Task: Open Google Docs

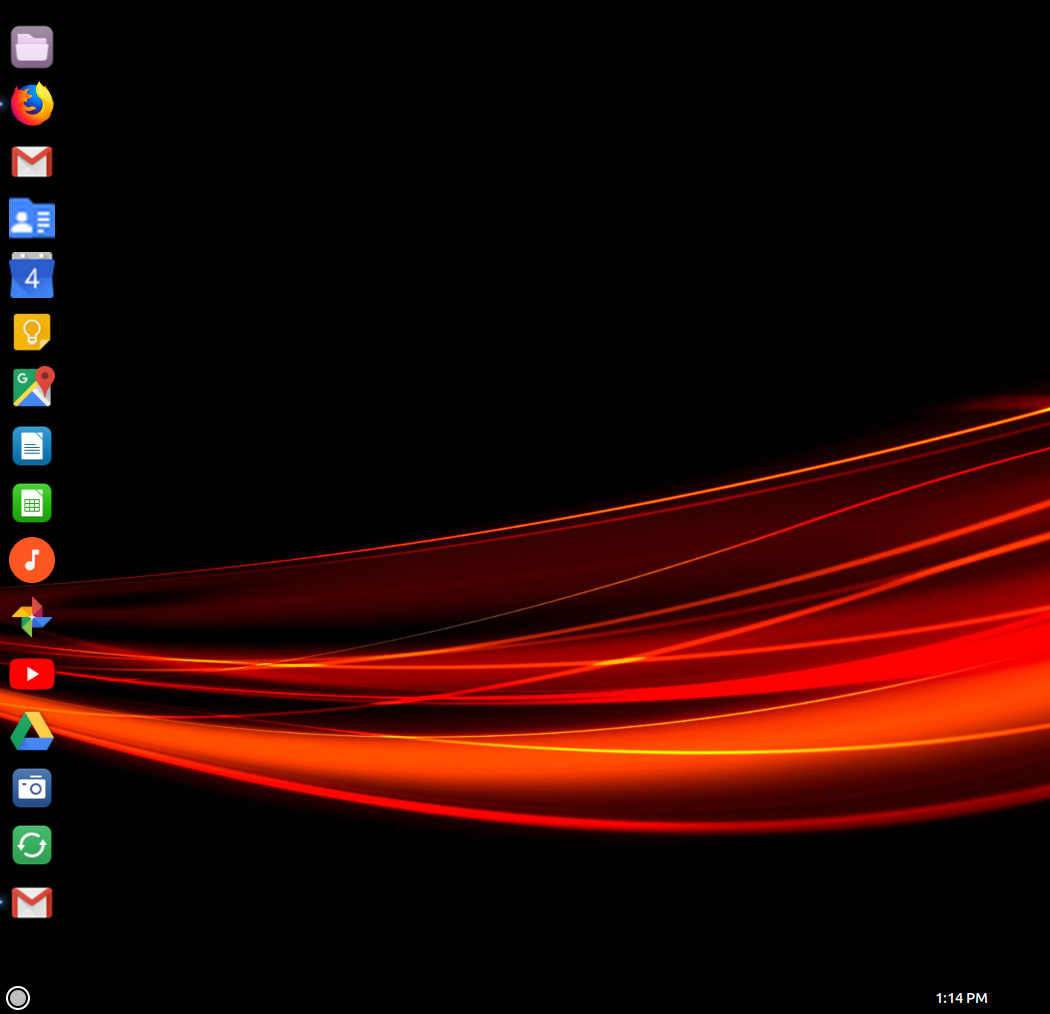Action: (32, 445)
